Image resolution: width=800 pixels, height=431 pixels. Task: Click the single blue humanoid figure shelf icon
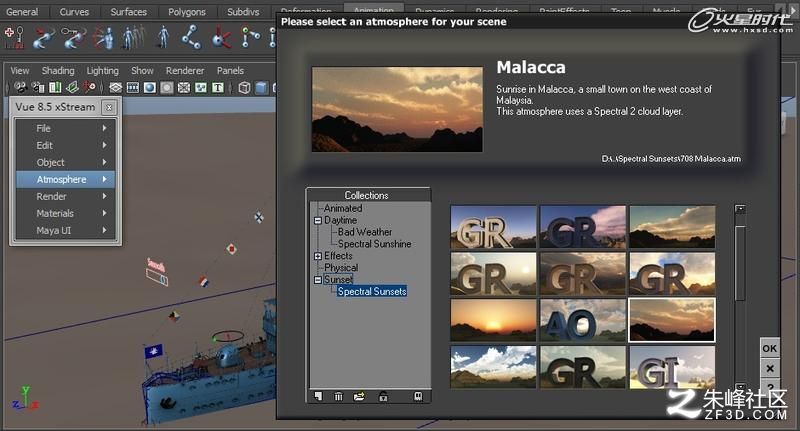click(163, 38)
